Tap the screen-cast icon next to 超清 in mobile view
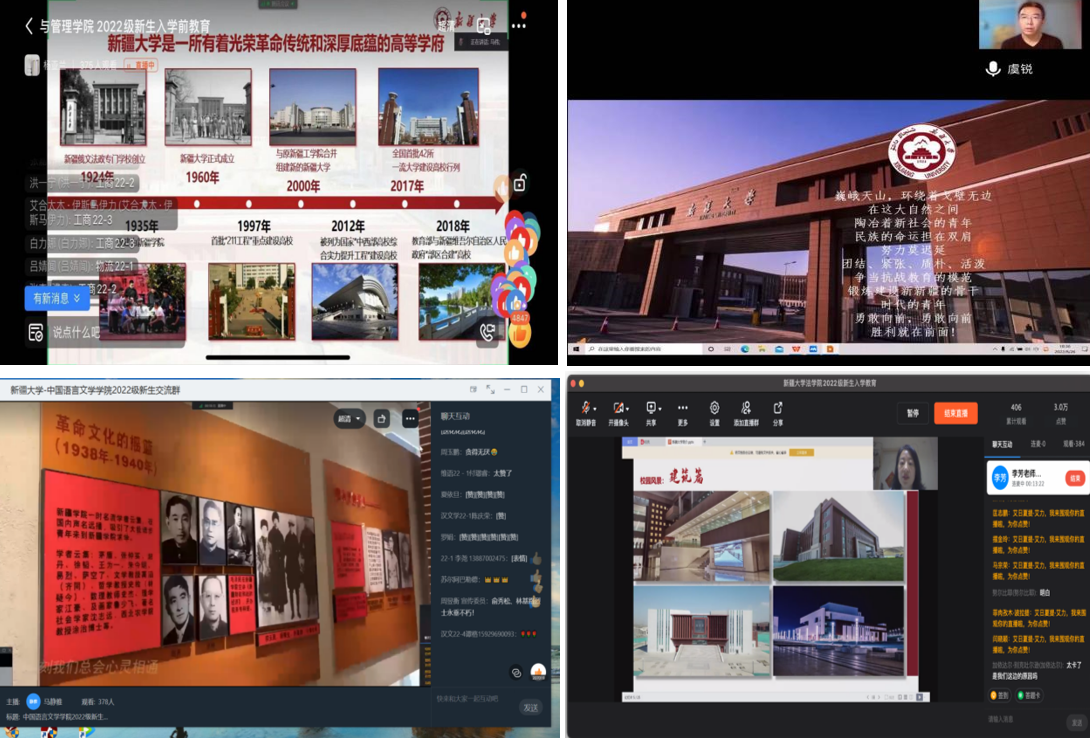The image size is (1090, 738). (x=484, y=26)
